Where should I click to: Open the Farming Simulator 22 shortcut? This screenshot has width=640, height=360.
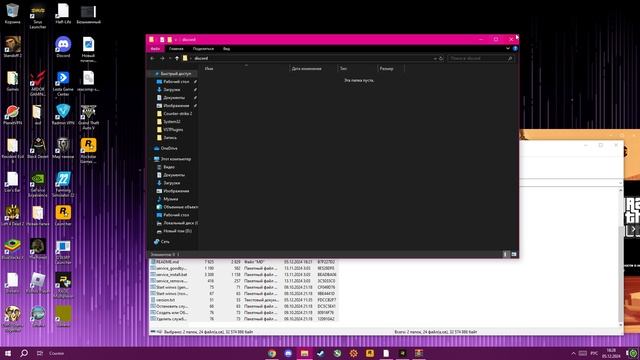click(63, 184)
